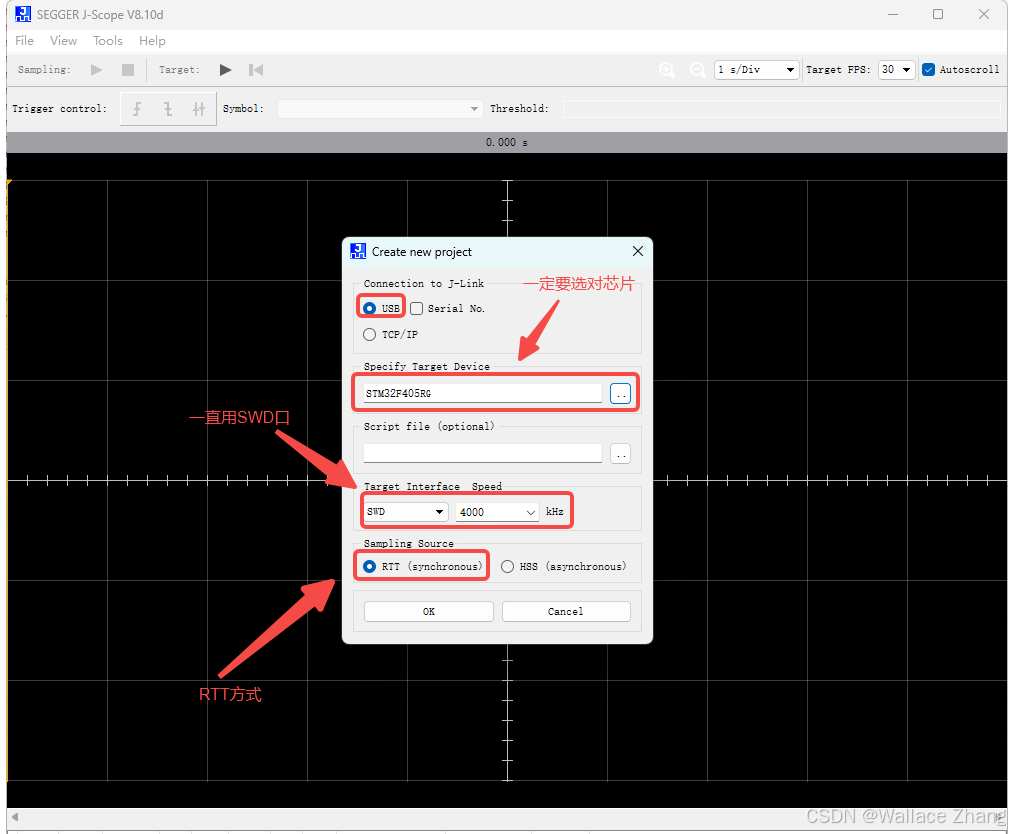Screen dimensions: 1010x834
Task: Open the trigger Symbol dropdown
Action: click(379, 109)
